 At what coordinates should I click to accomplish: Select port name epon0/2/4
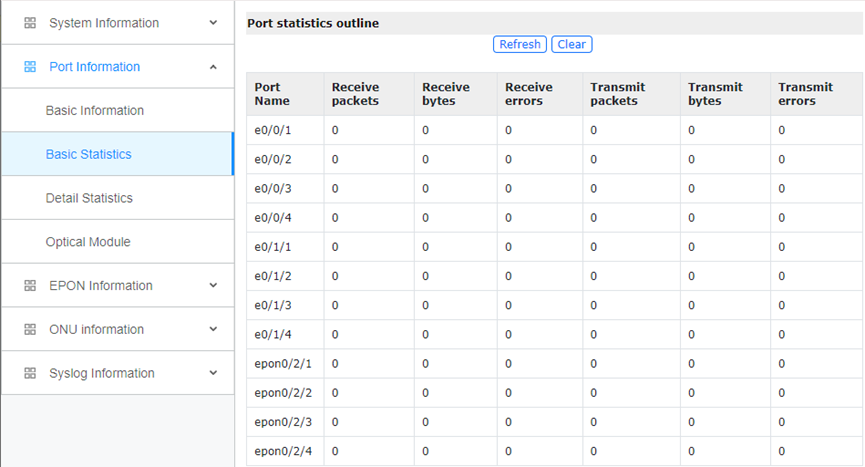click(x=283, y=452)
